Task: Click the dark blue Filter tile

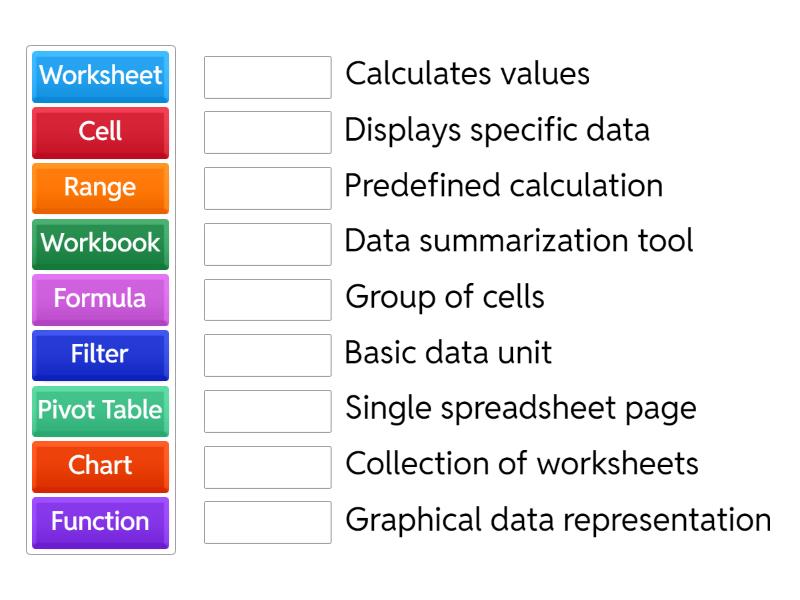Action: tap(100, 354)
